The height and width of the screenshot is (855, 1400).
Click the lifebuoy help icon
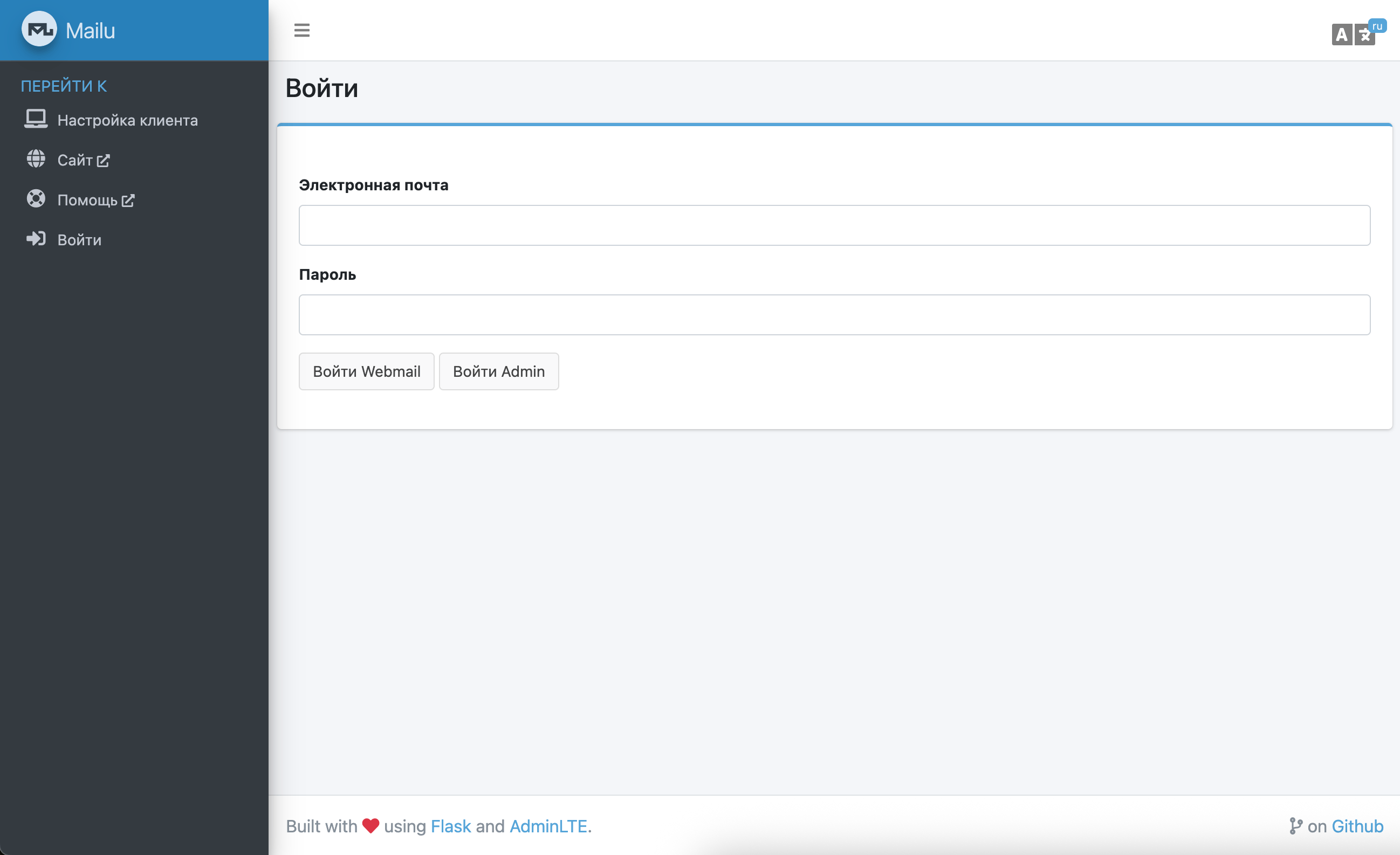[36, 199]
